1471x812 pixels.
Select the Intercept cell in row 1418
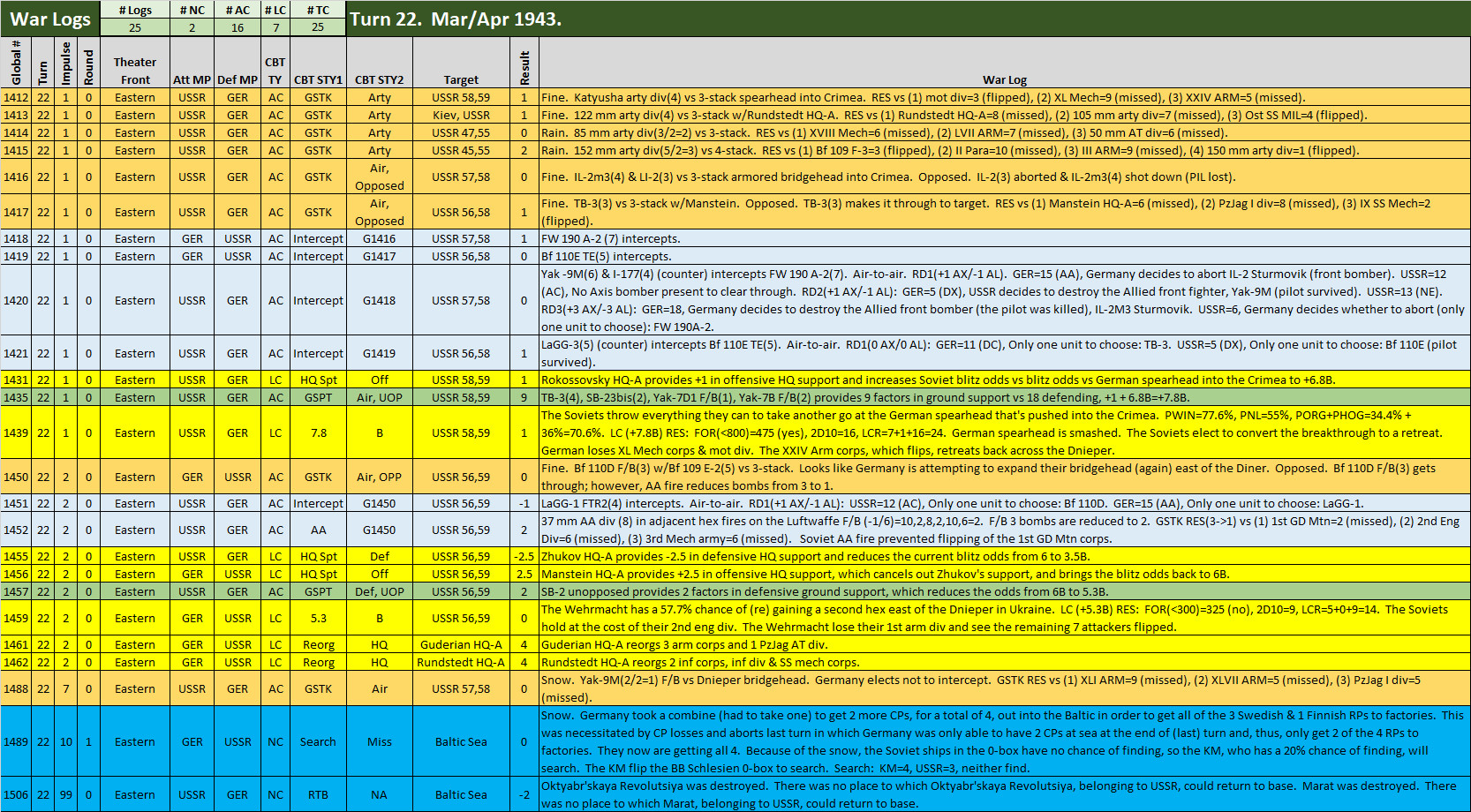click(318, 238)
